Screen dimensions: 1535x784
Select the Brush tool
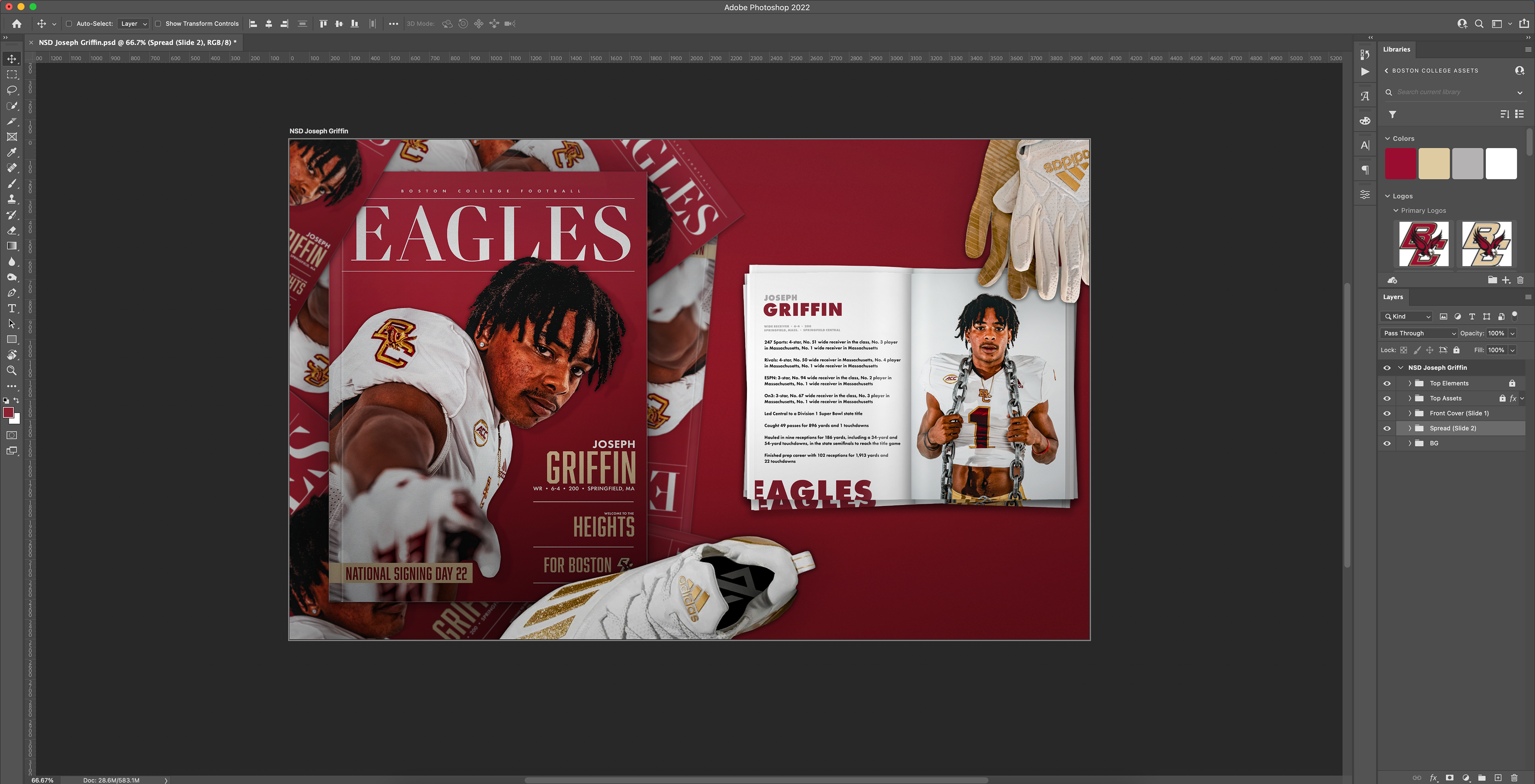(x=12, y=183)
